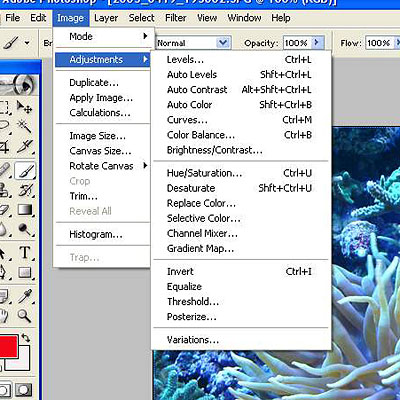Open the Window menu

coord(244,18)
